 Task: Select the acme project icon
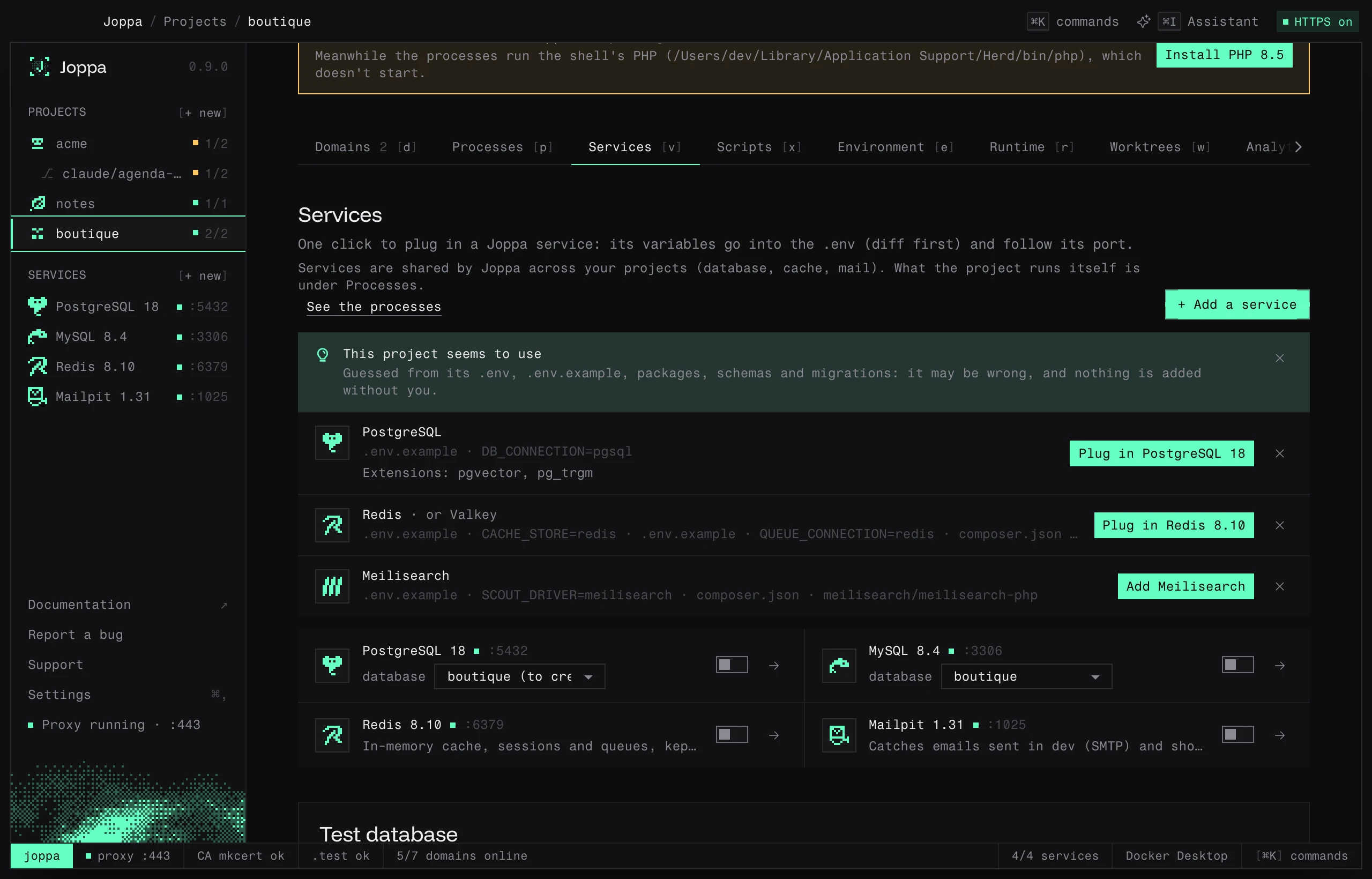pos(38,143)
